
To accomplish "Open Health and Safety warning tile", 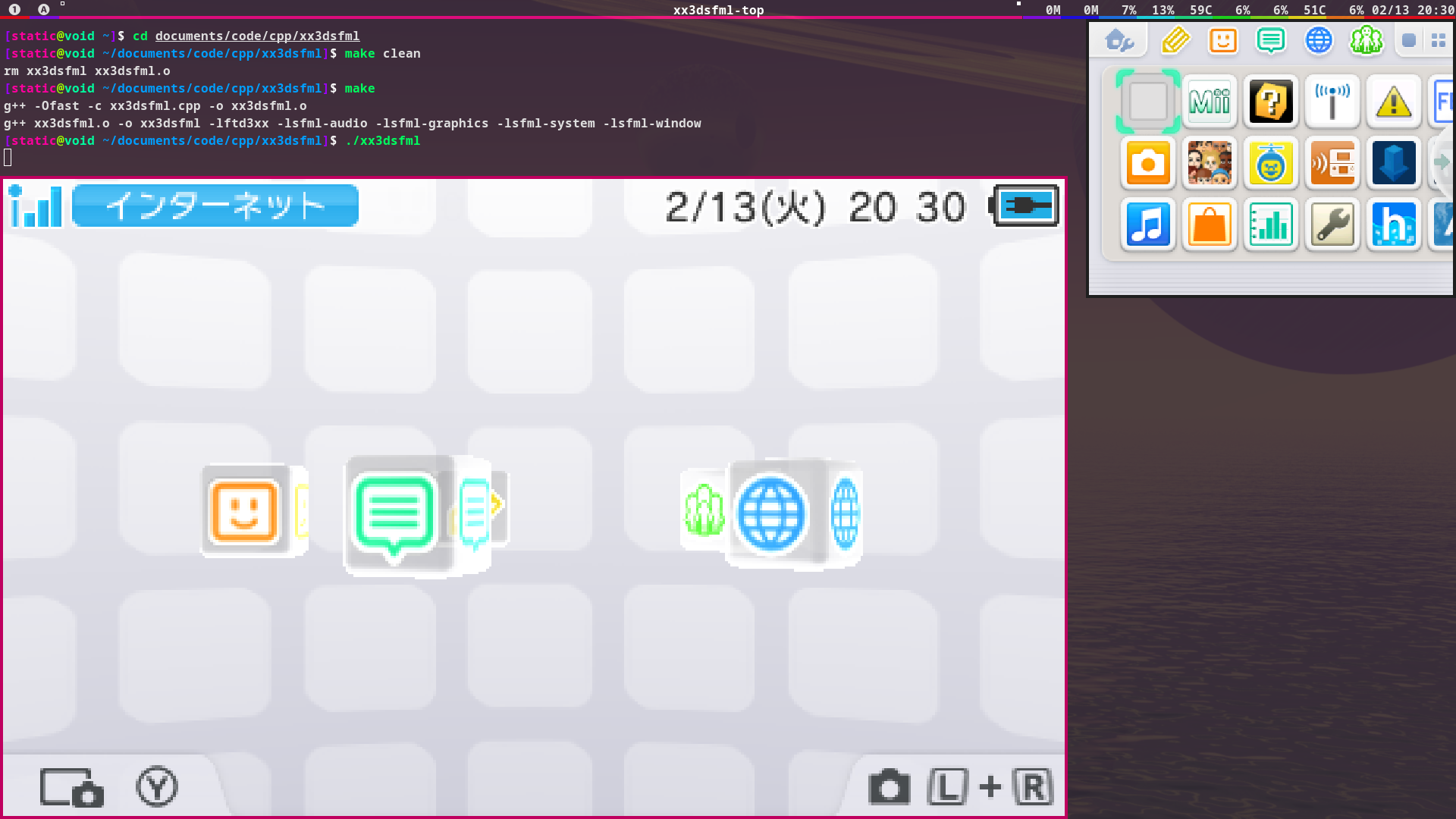I will click(1394, 102).
